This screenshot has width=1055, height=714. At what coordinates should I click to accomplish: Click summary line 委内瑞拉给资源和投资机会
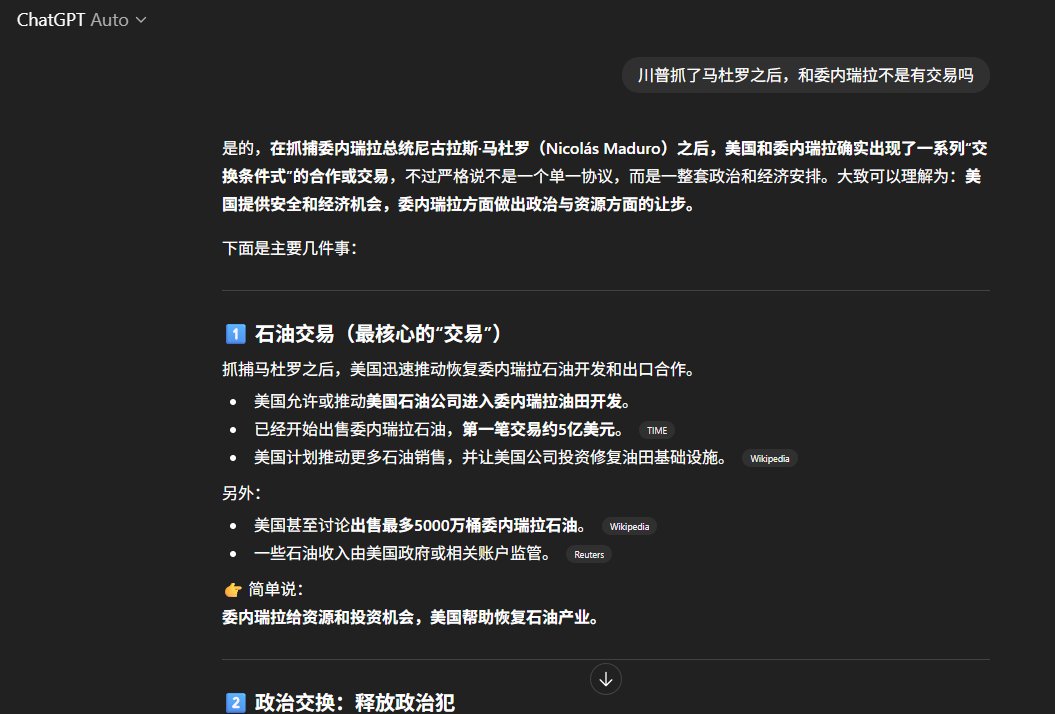[x=411, y=617]
